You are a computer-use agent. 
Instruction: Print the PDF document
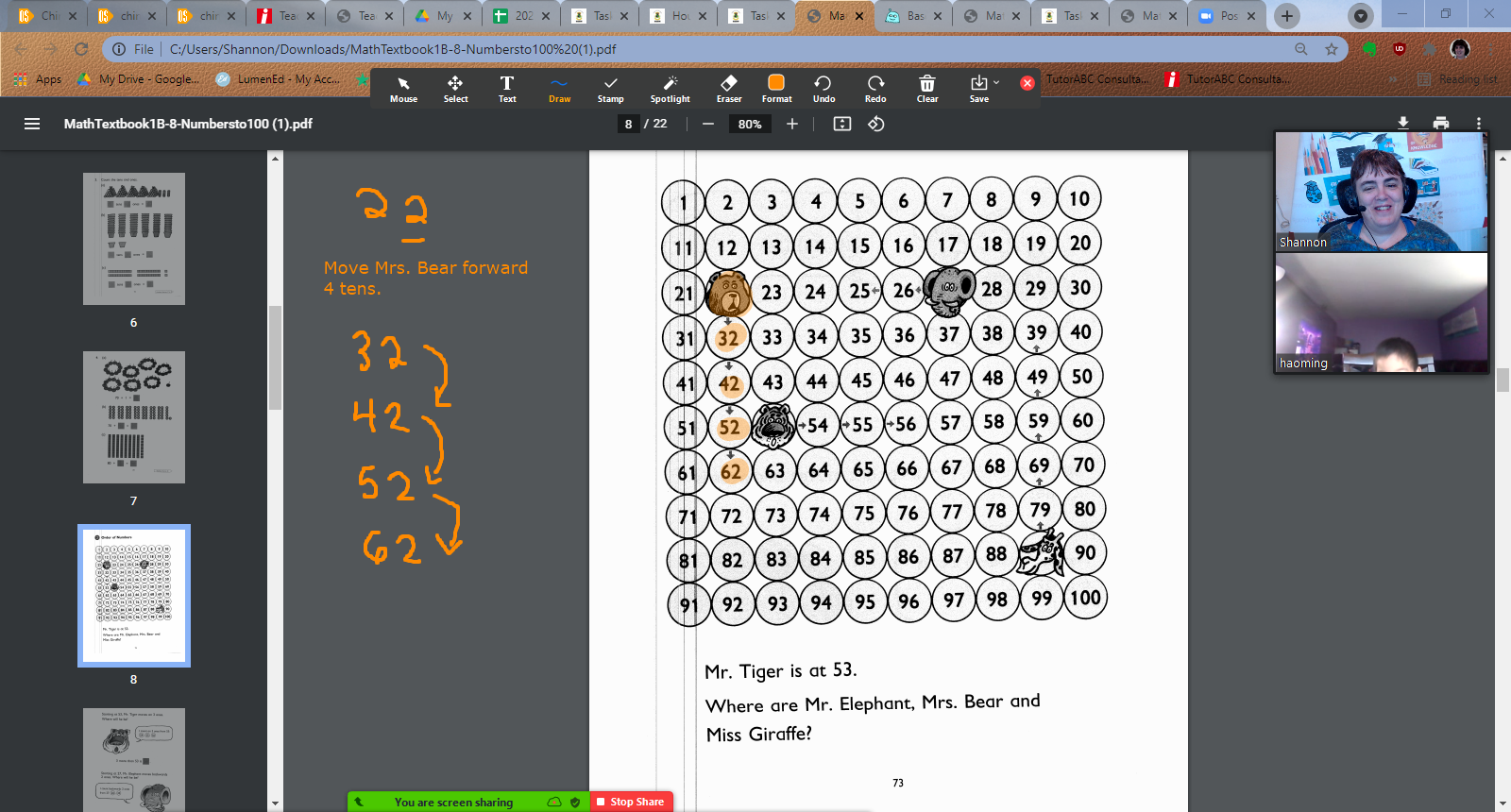(x=1441, y=123)
